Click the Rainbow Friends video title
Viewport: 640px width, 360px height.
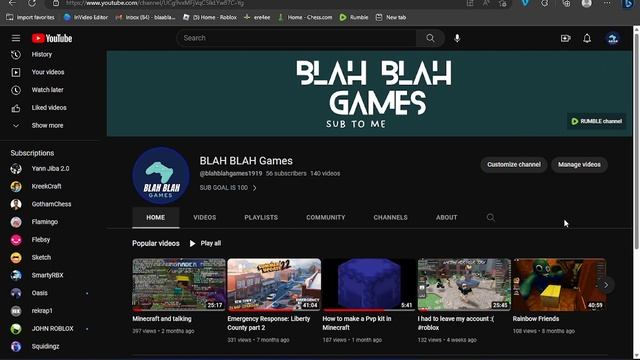click(536, 319)
